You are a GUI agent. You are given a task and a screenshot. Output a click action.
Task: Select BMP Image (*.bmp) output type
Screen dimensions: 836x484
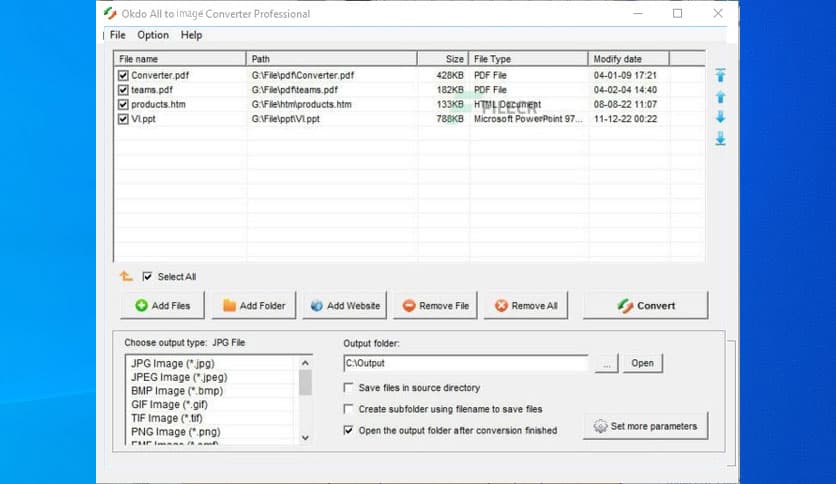tap(177, 391)
